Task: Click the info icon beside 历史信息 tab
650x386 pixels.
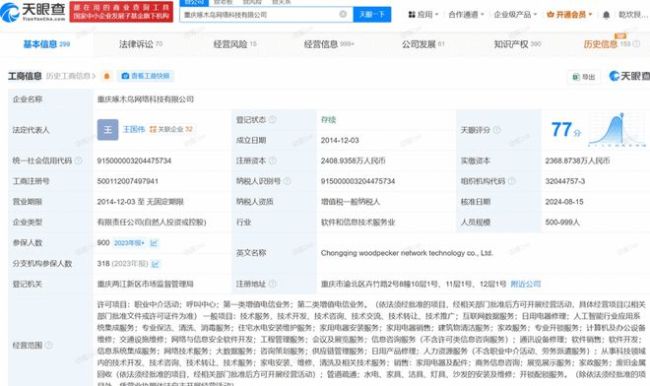Action: [636, 44]
